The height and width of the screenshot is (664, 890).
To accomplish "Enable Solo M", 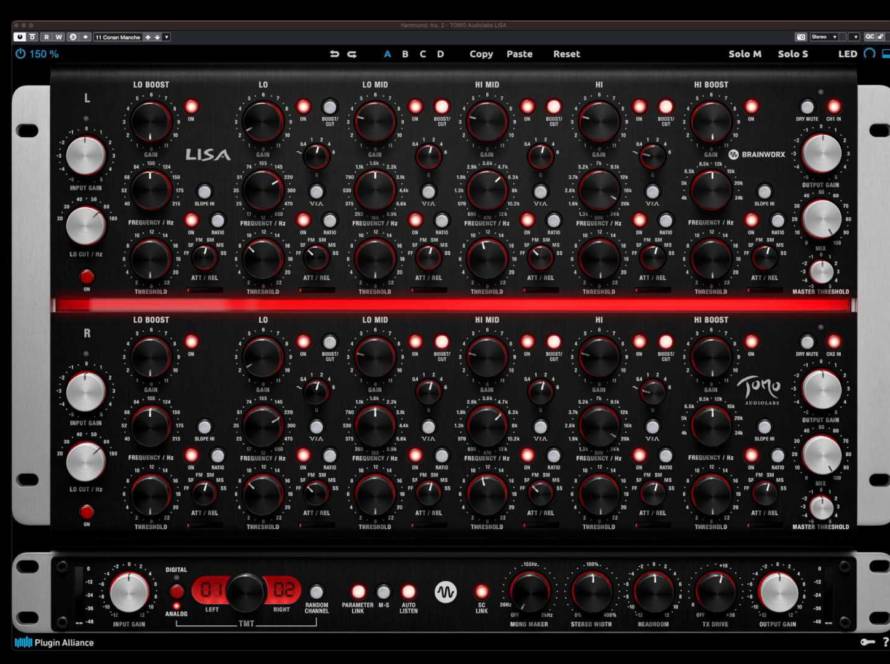I will pyautogui.click(x=745, y=54).
